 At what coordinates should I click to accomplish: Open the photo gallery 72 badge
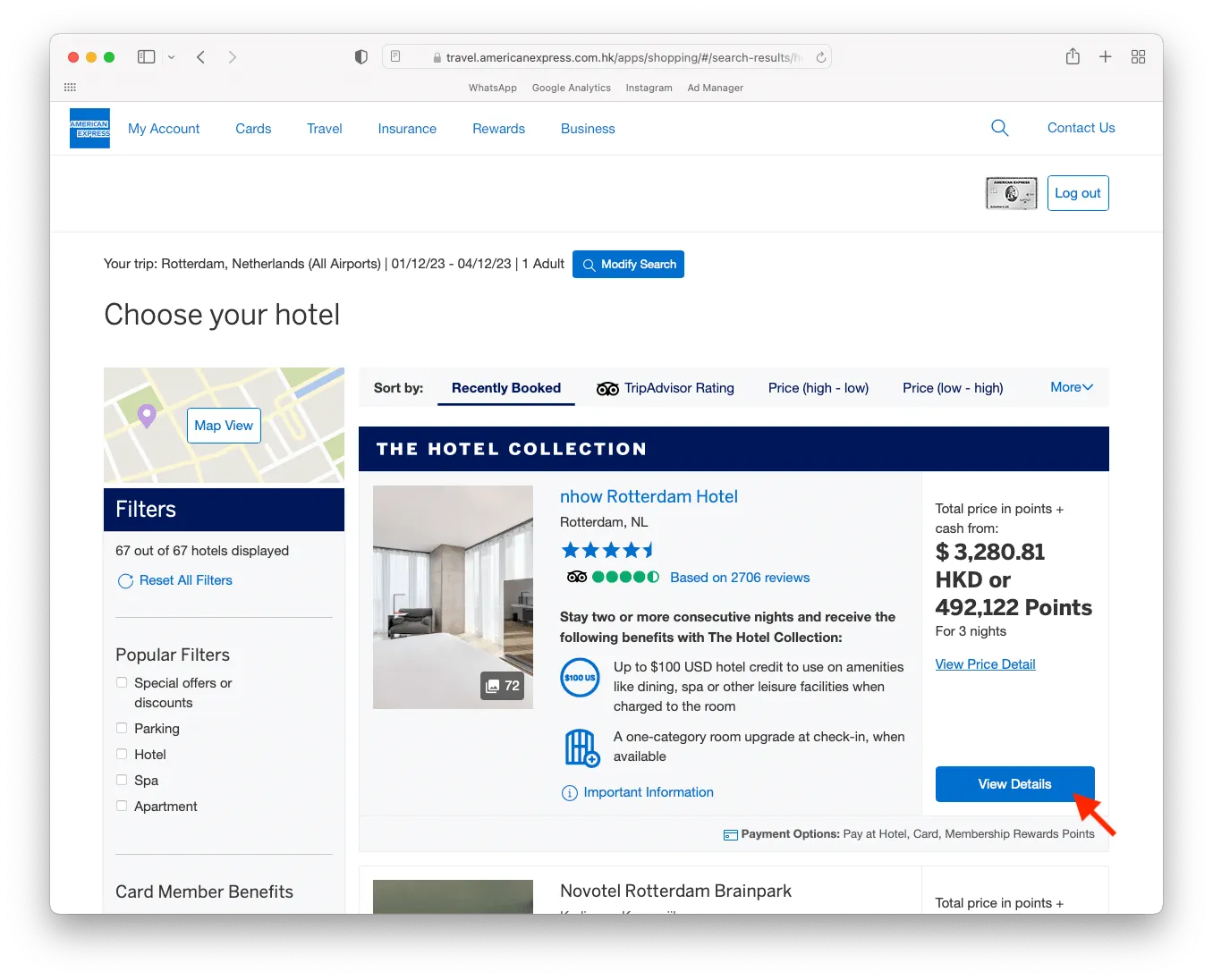502,686
